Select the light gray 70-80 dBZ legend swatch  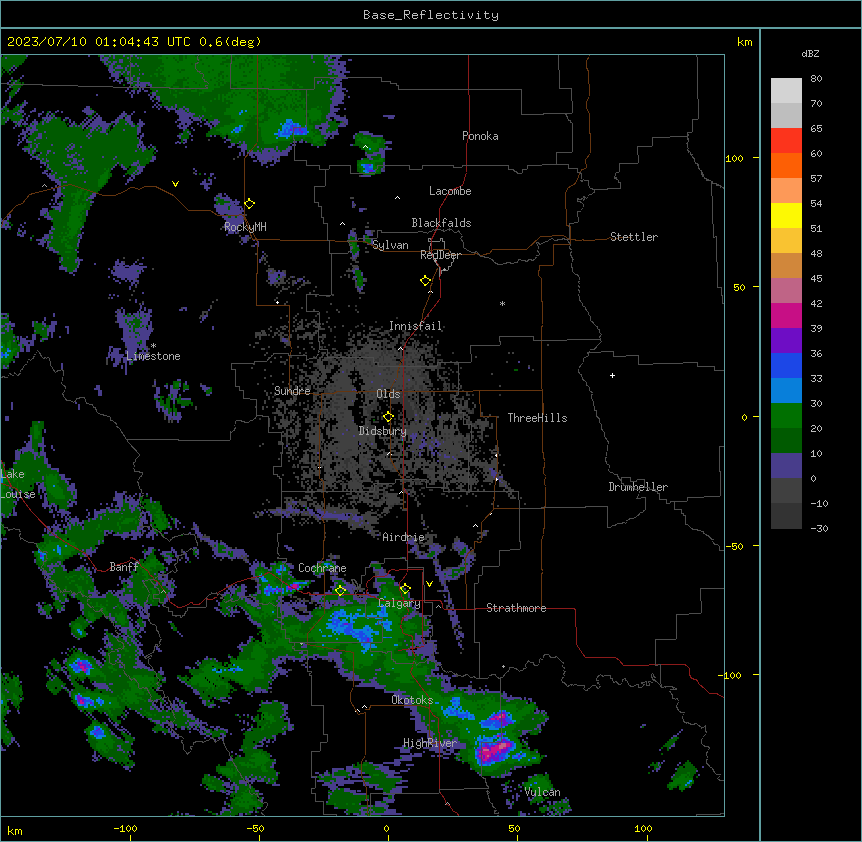[786, 91]
